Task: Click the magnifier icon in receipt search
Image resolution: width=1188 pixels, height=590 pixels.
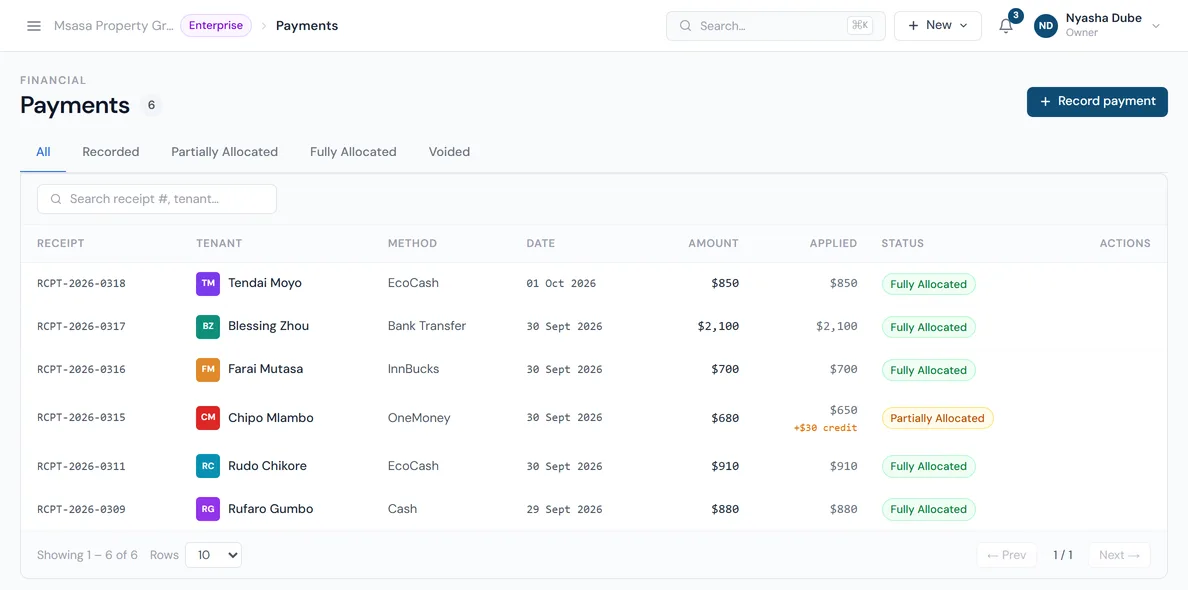Action: [x=56, y=199]
